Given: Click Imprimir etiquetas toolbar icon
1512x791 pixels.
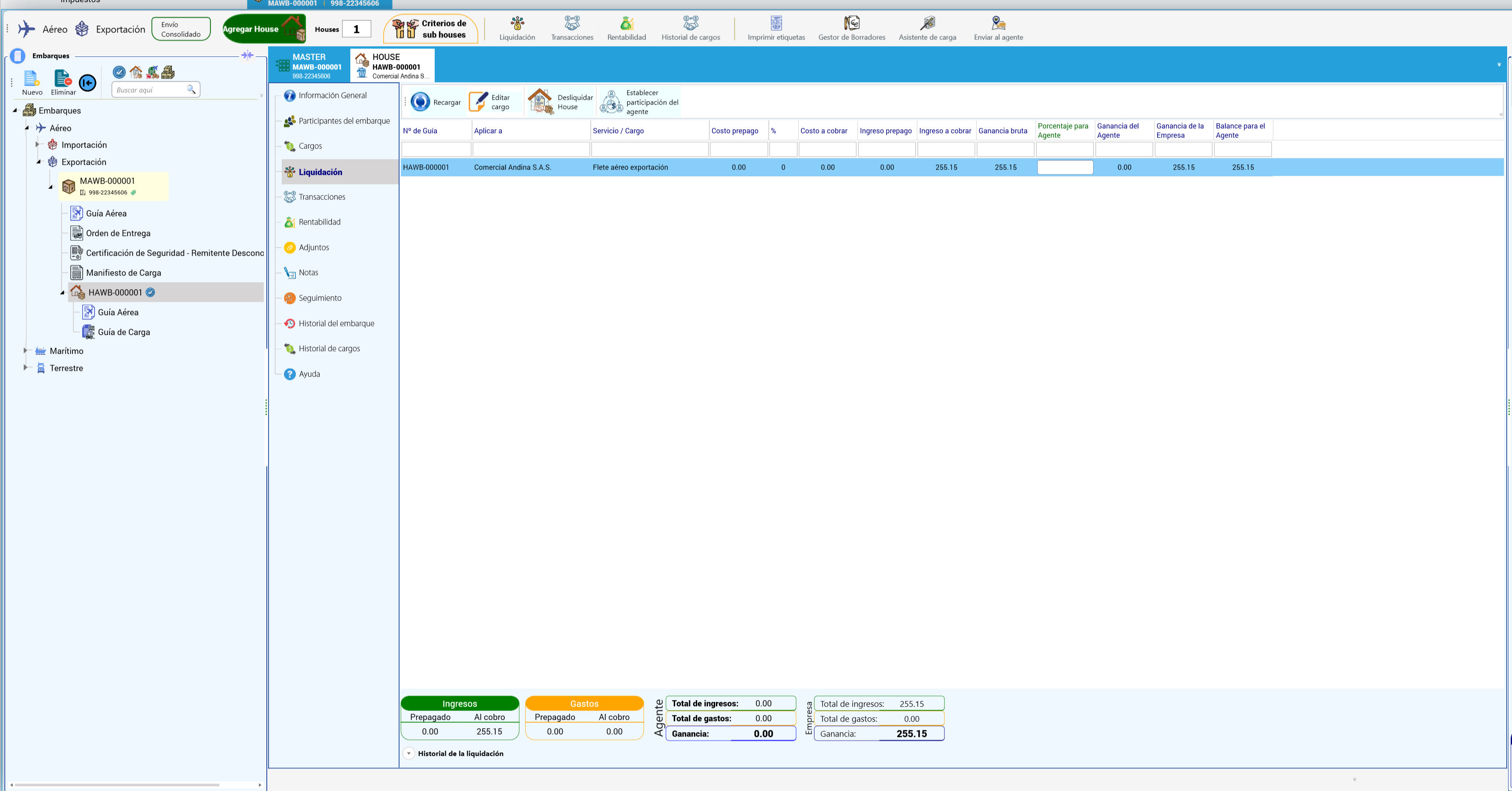Looking at the screenshot, I should 776,28.
